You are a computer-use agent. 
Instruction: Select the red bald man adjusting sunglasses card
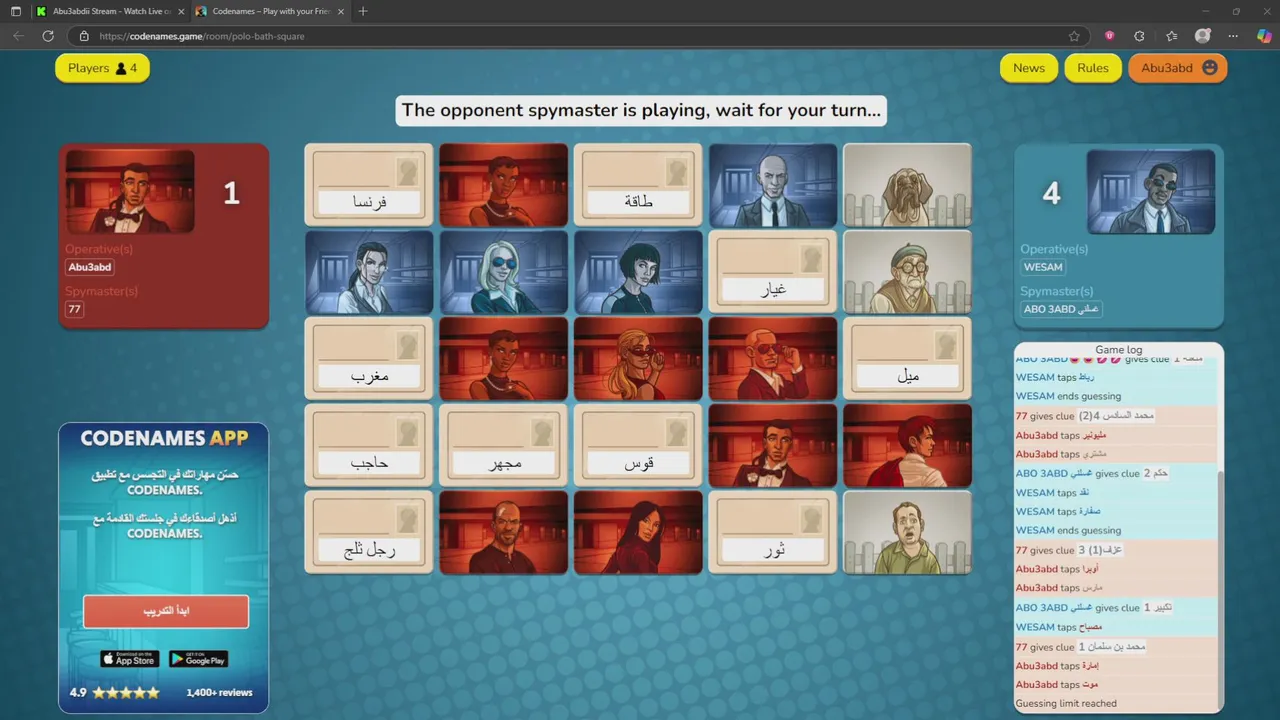click(773, 359)
